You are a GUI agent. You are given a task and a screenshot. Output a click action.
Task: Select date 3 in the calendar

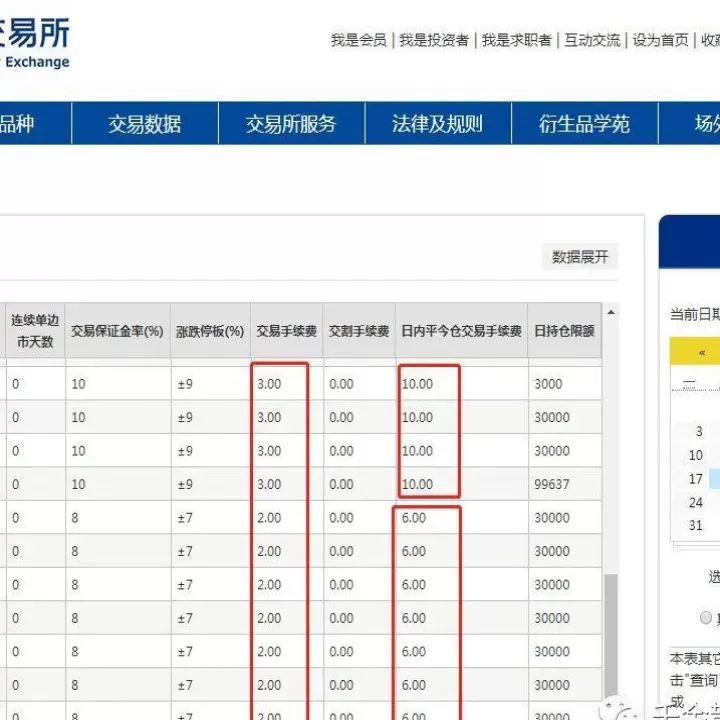[699, 431]
